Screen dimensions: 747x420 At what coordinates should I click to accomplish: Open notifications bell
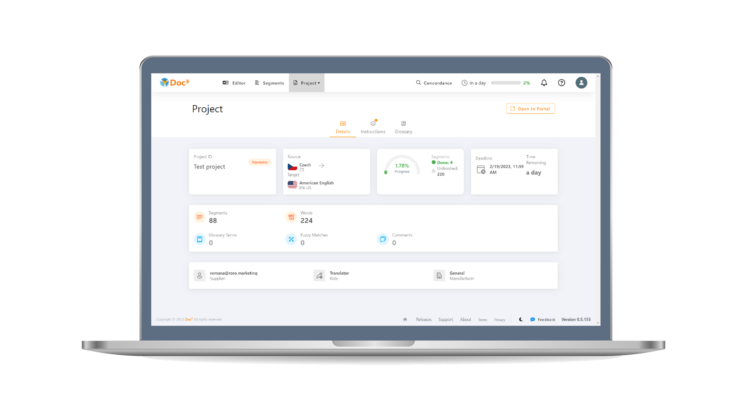(x=544, y=82)
